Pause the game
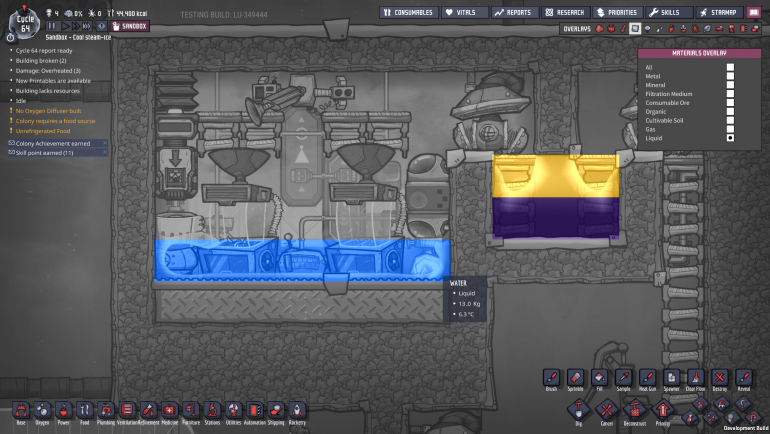The width and height of the screenshot is (770, 434). pos(52,26)
